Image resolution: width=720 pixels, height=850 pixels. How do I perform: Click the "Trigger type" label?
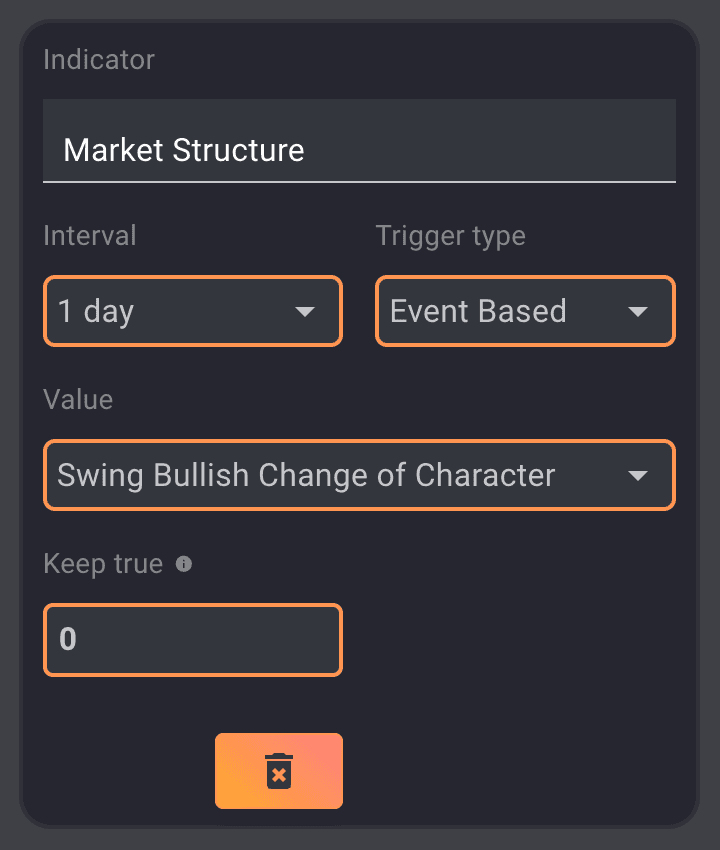coord(450,236)
